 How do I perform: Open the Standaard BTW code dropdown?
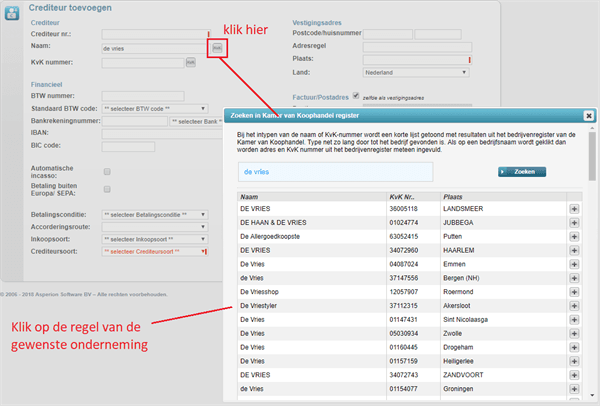click(x=155, y=109)
